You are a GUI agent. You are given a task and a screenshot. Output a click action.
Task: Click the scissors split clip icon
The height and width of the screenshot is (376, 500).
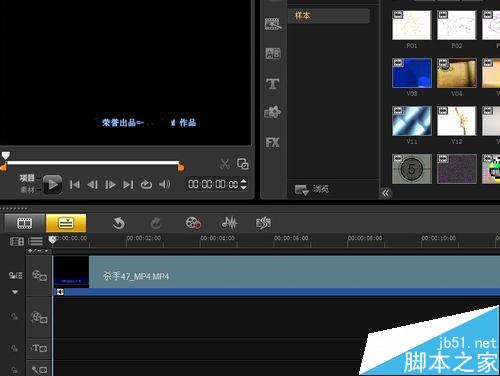pos(225,164)
